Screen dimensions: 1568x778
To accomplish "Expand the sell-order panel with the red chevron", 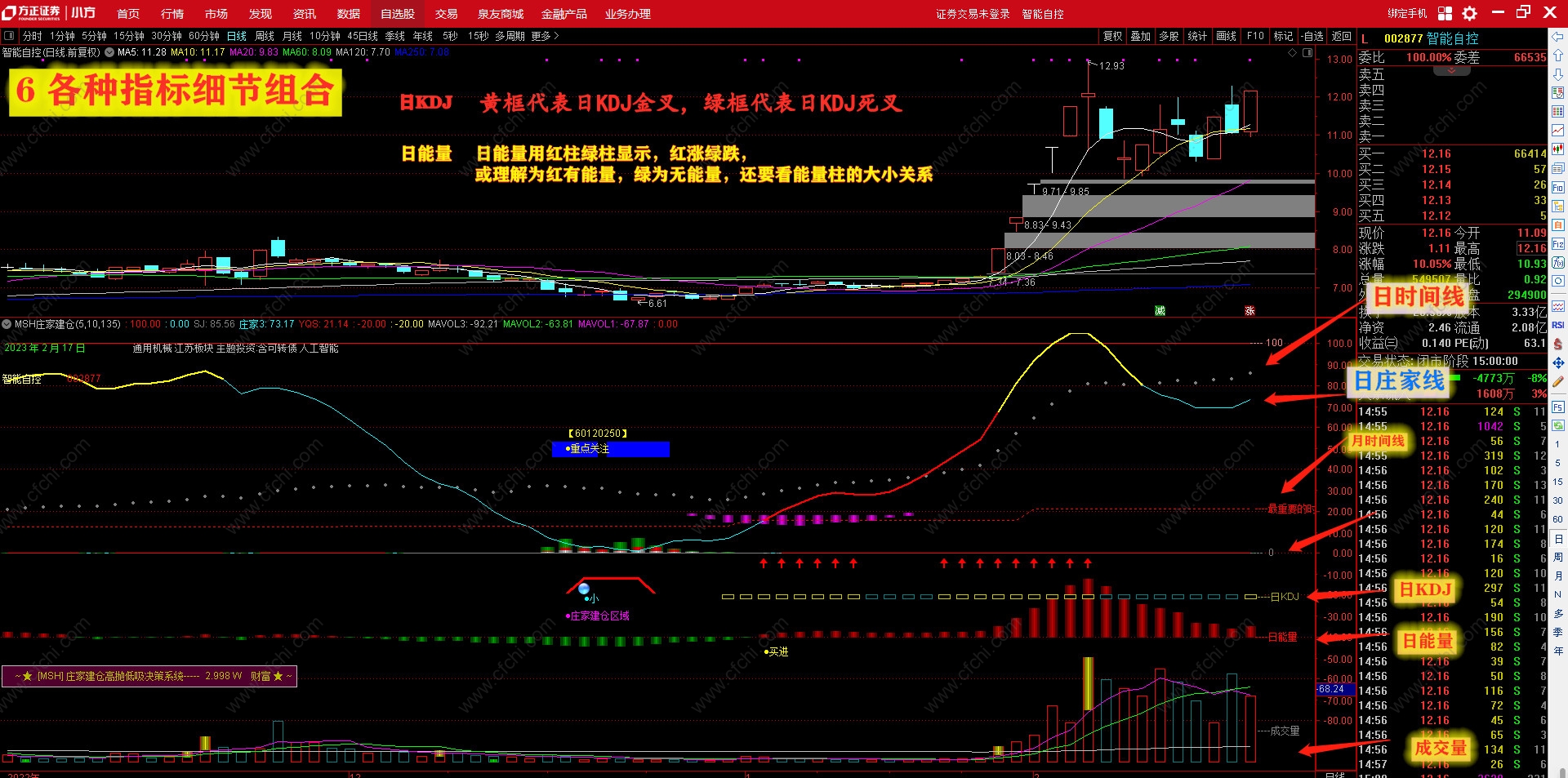I will [1452, 71].
